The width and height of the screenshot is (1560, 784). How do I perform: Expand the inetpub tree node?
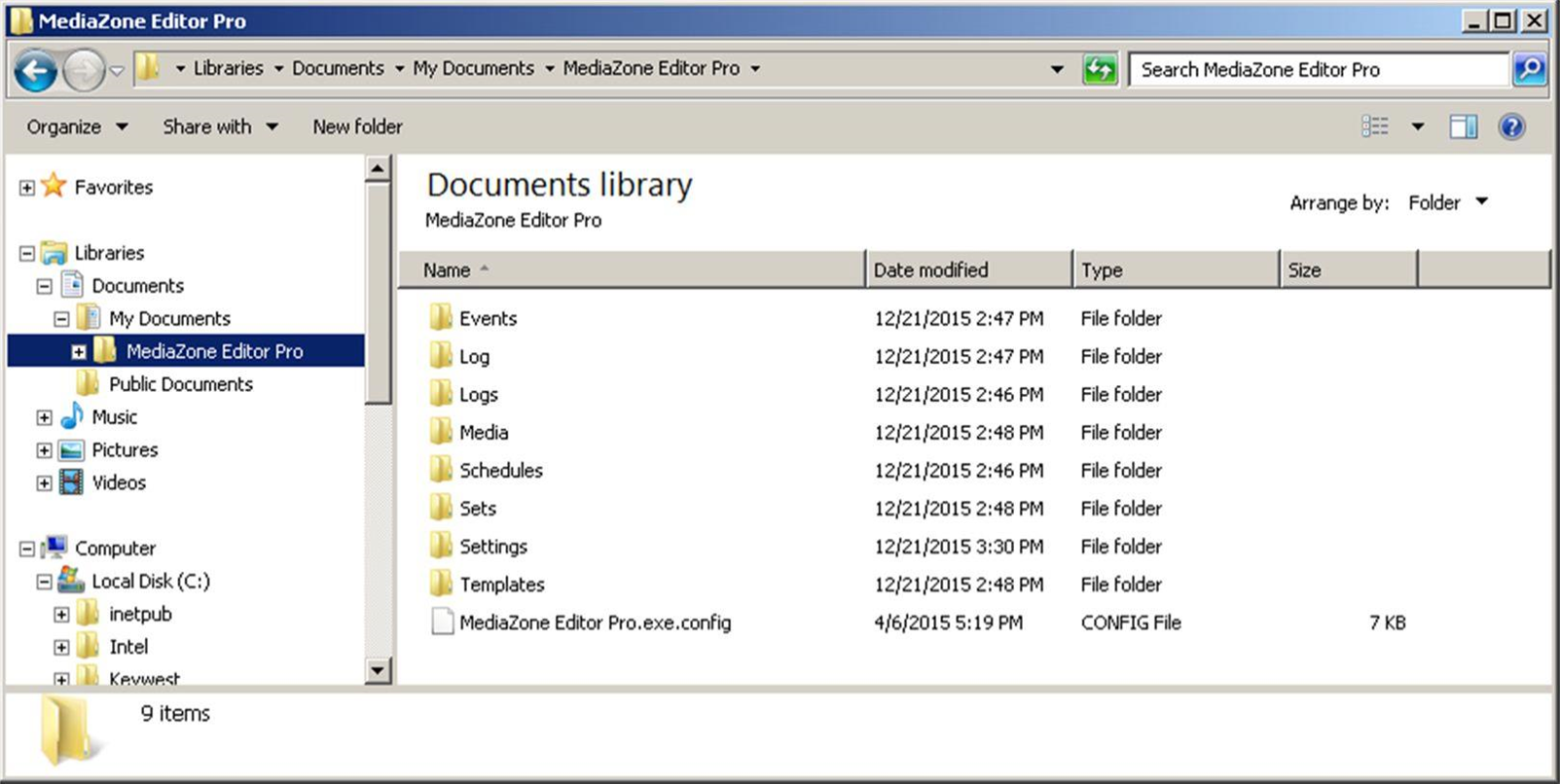click(x=62, y=615)
